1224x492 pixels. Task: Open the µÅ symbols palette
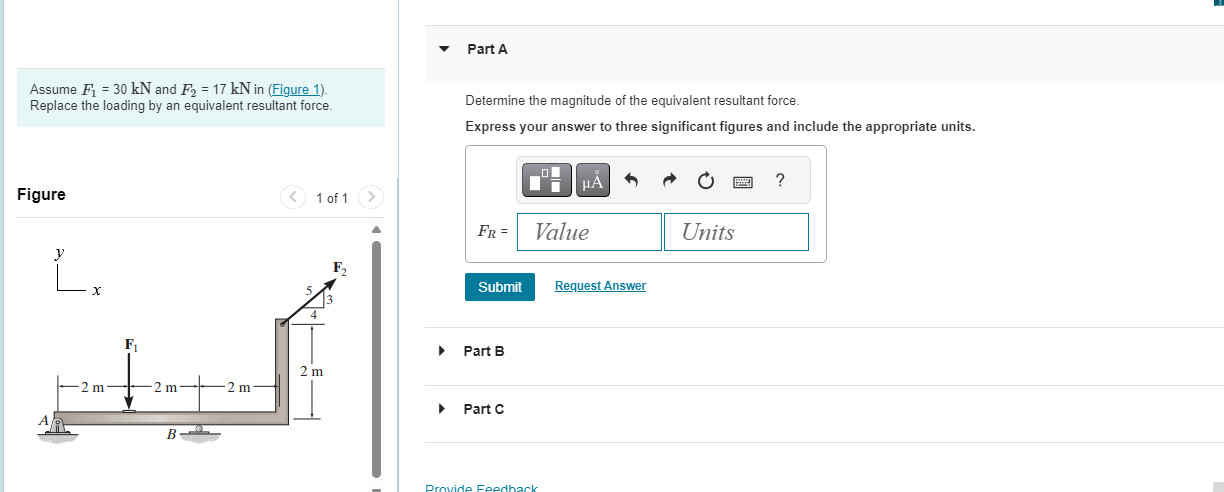593,180
